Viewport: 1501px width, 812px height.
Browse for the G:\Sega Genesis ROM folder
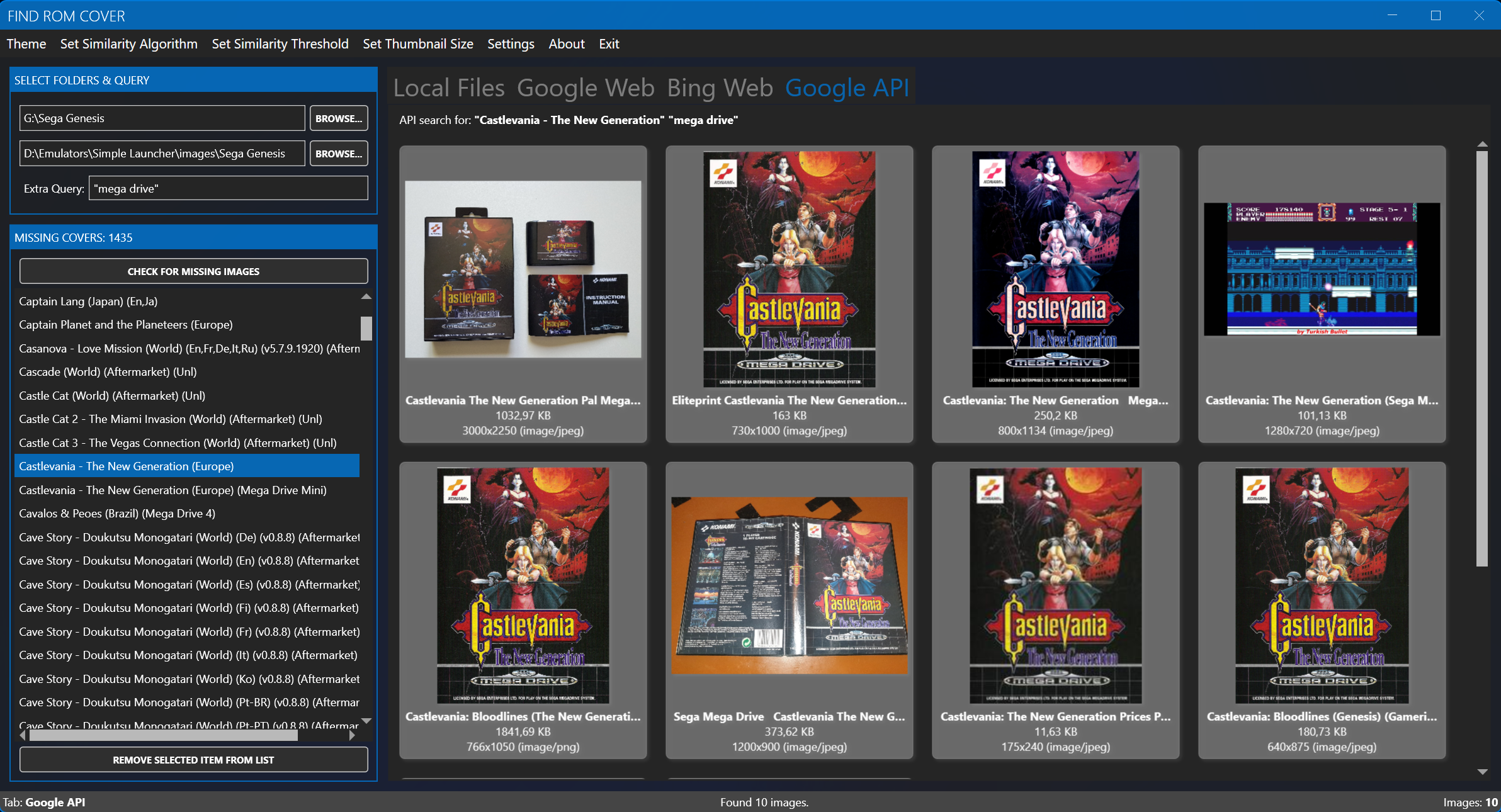[x=339, y=118]
